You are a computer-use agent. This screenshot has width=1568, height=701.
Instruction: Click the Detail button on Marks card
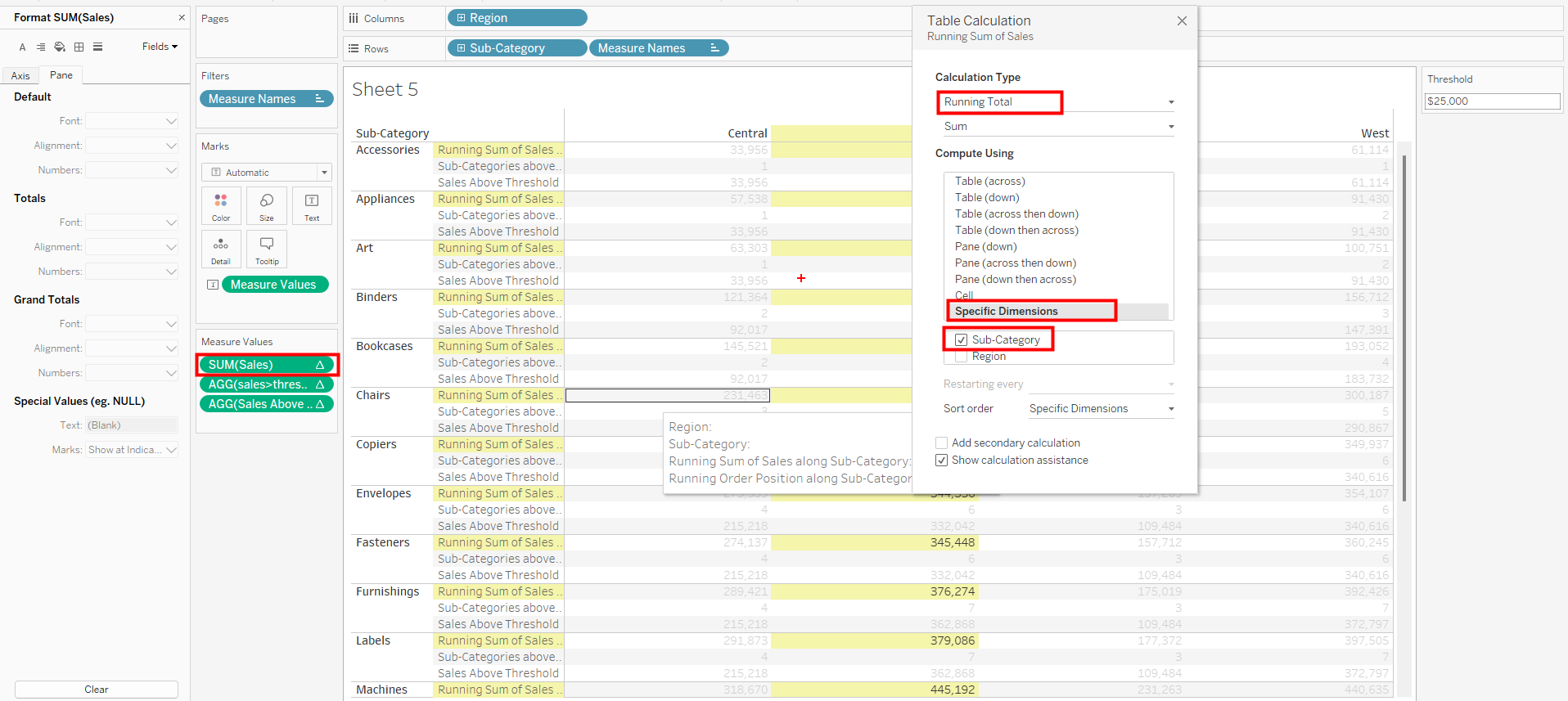click(x=221, y=249)
